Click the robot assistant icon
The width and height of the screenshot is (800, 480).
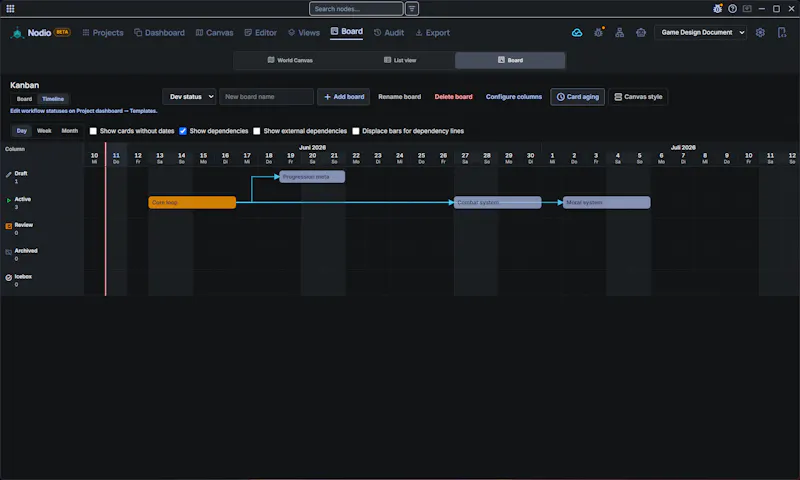pyautogui.click(x=641, y=33)
